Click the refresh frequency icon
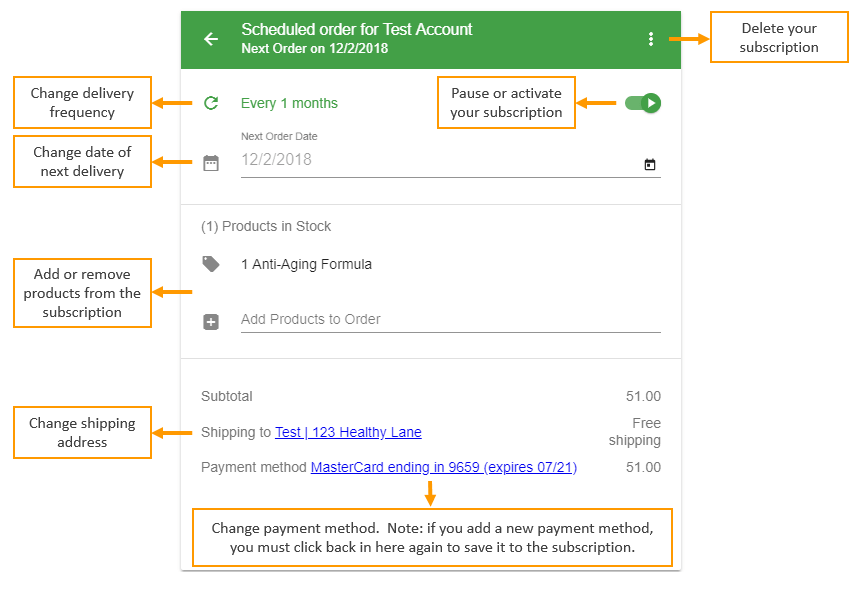Image resolution: width=861 pixels, height=589 pixels. point(211,103)
